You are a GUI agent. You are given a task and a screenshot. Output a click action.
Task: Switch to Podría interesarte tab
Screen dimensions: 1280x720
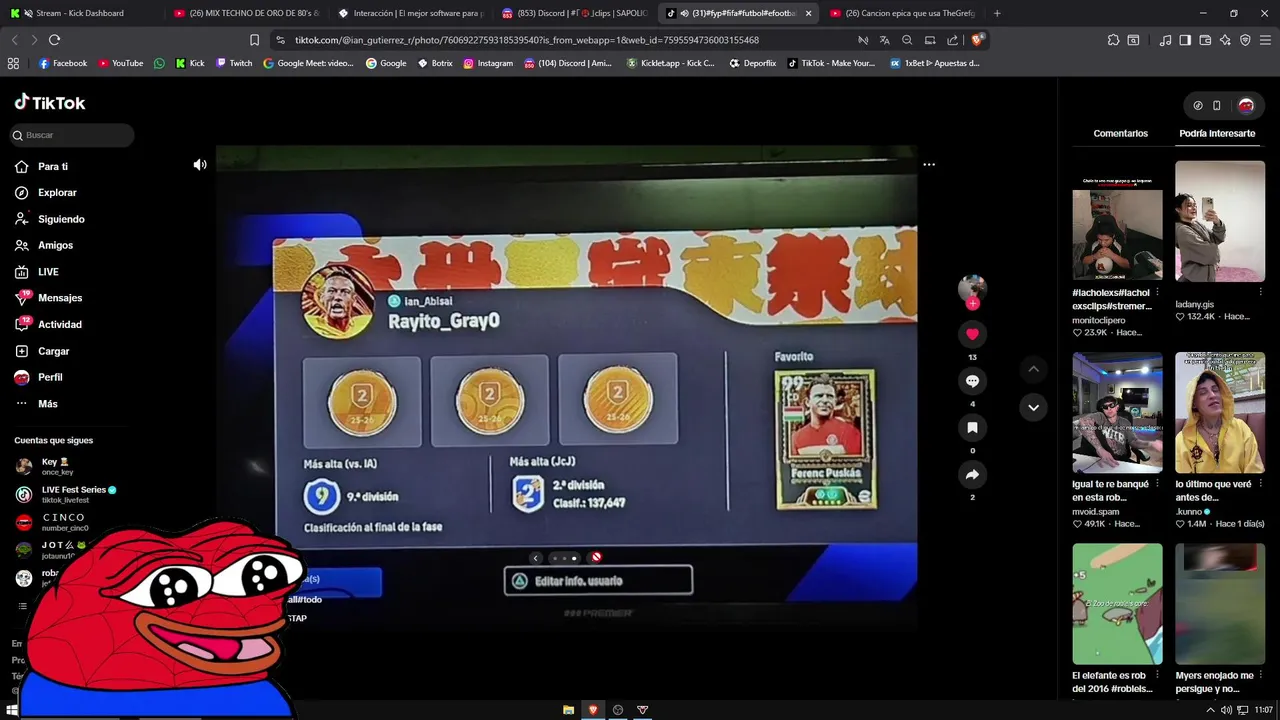pyautogui.click(x=1217, y=133)
